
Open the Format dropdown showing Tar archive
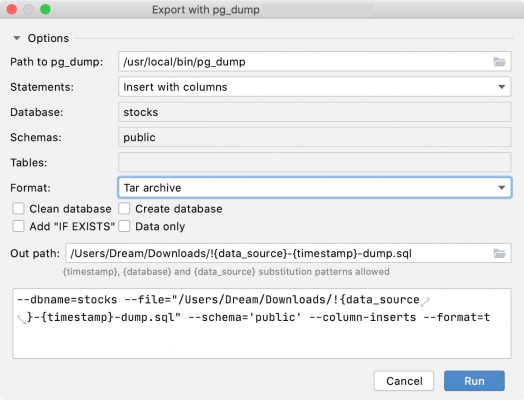click(314, 188)
